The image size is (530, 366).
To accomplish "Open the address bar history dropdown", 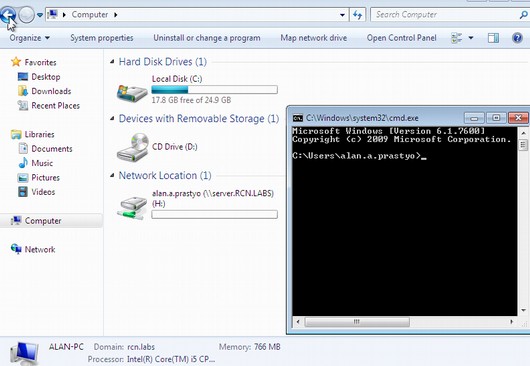I will tap(342, 15).
